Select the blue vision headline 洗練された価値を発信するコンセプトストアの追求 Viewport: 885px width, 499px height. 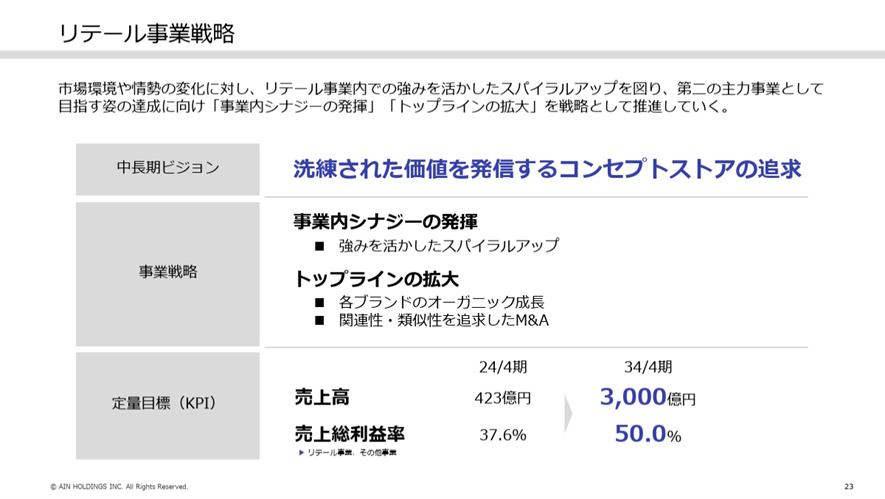coord(547,168)
